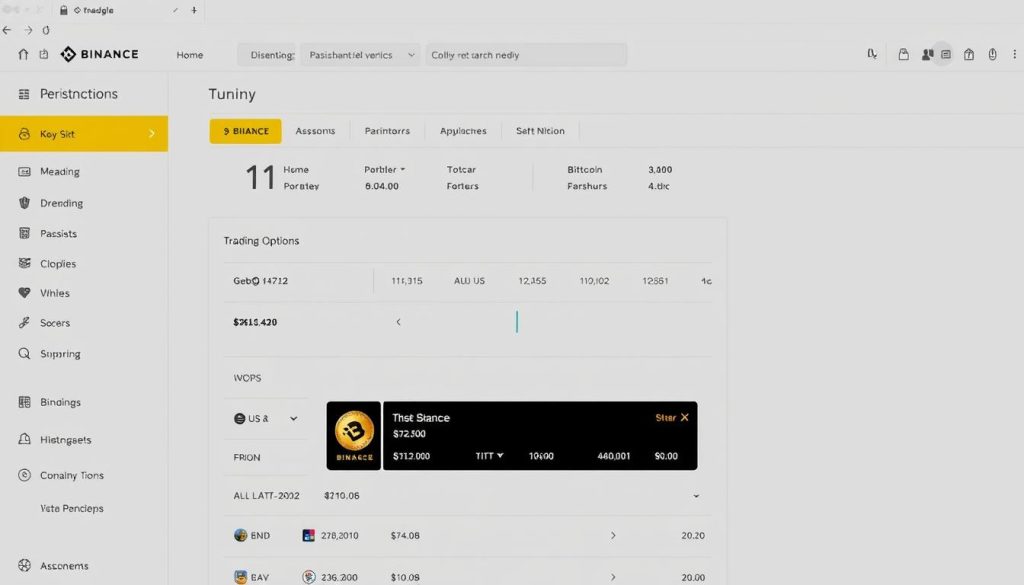
Task: Switch to the Parintorrs tab
Action: pyautogui.click(x=387, y=131)
